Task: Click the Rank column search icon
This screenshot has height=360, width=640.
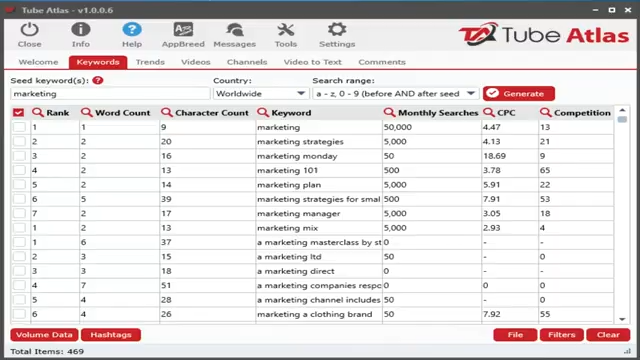Action: 38,113
